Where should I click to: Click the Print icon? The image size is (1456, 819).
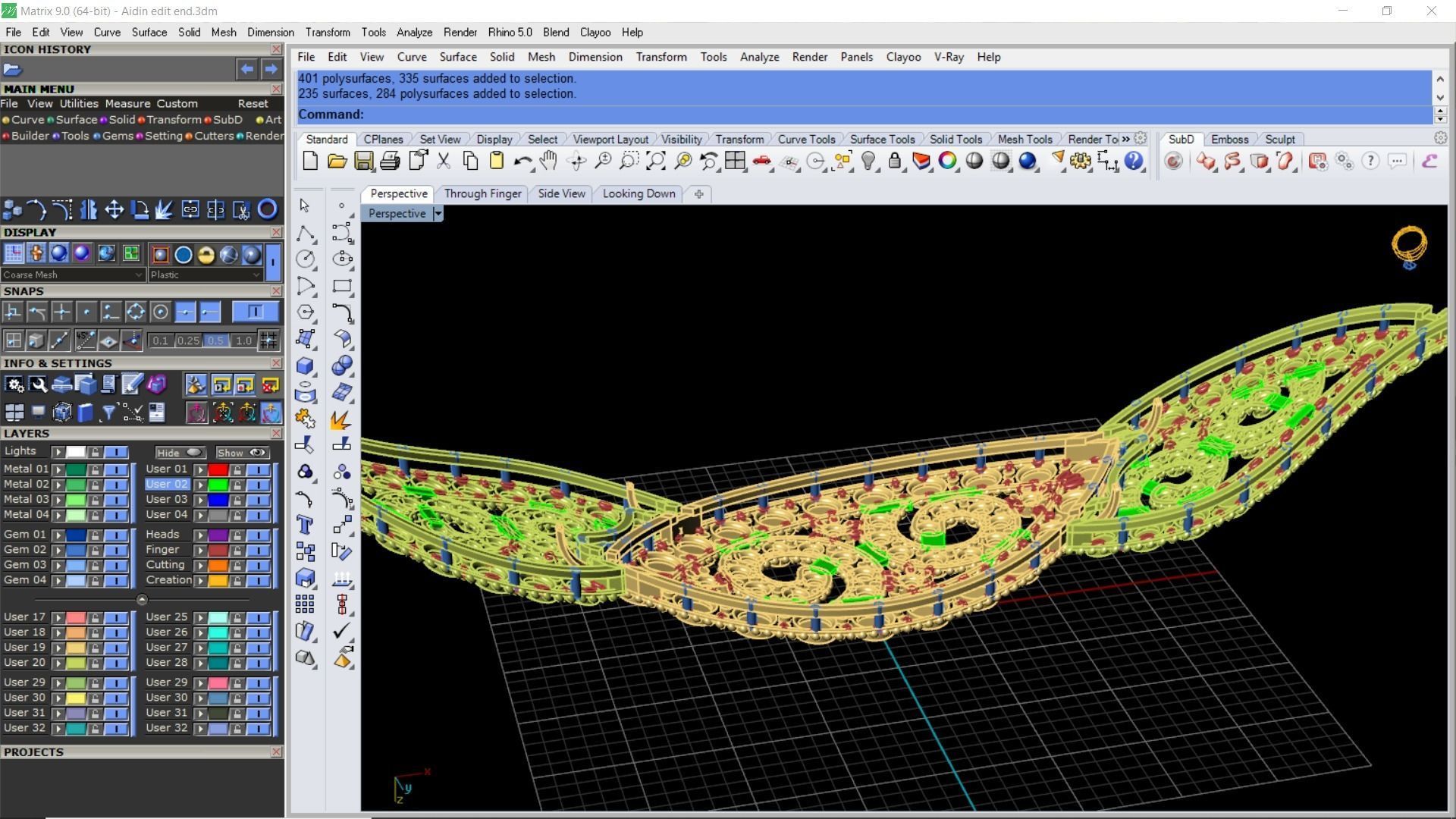point(390,161)
